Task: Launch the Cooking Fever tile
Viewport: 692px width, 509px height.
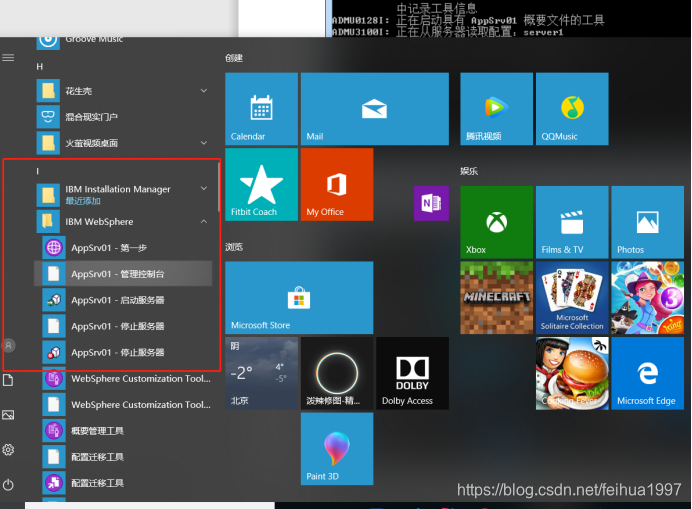Action: tap(572, 373)
